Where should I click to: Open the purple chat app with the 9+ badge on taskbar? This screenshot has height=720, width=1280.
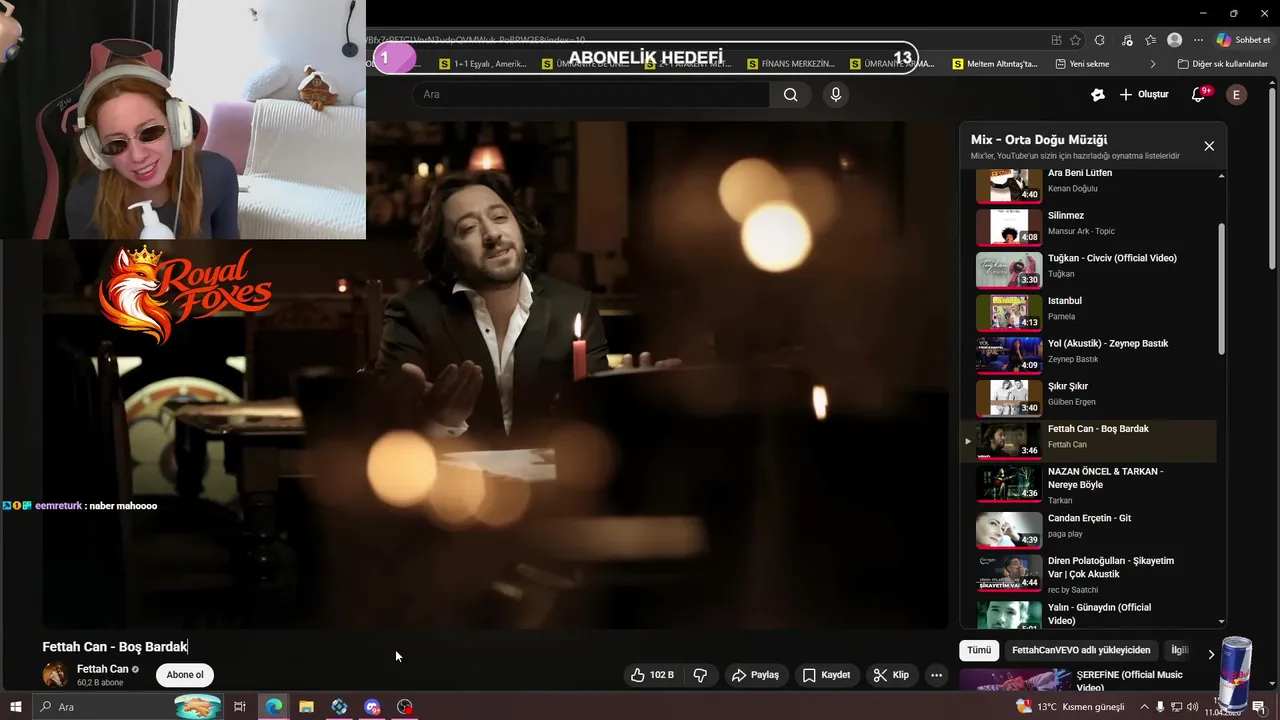372,707
